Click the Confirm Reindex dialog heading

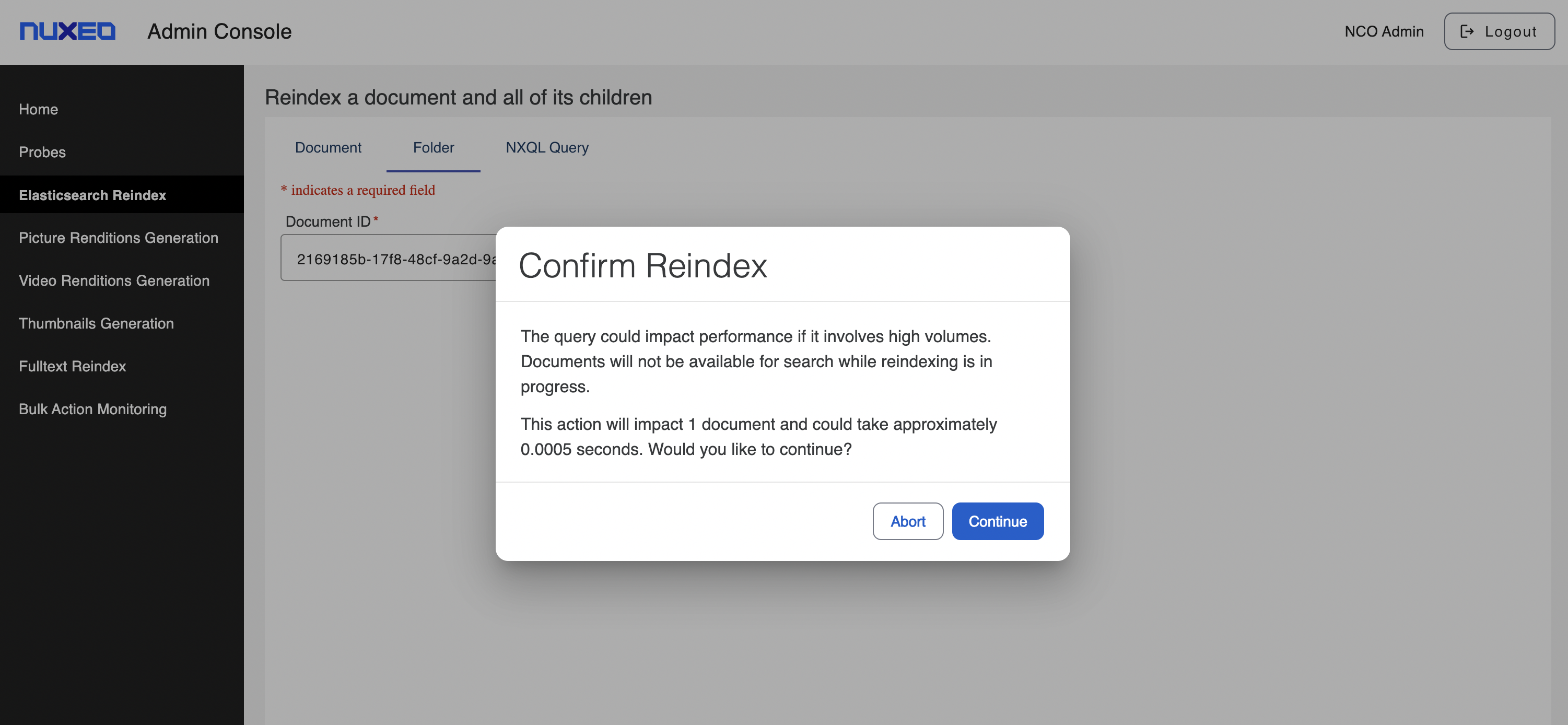[x=642, y=266]
